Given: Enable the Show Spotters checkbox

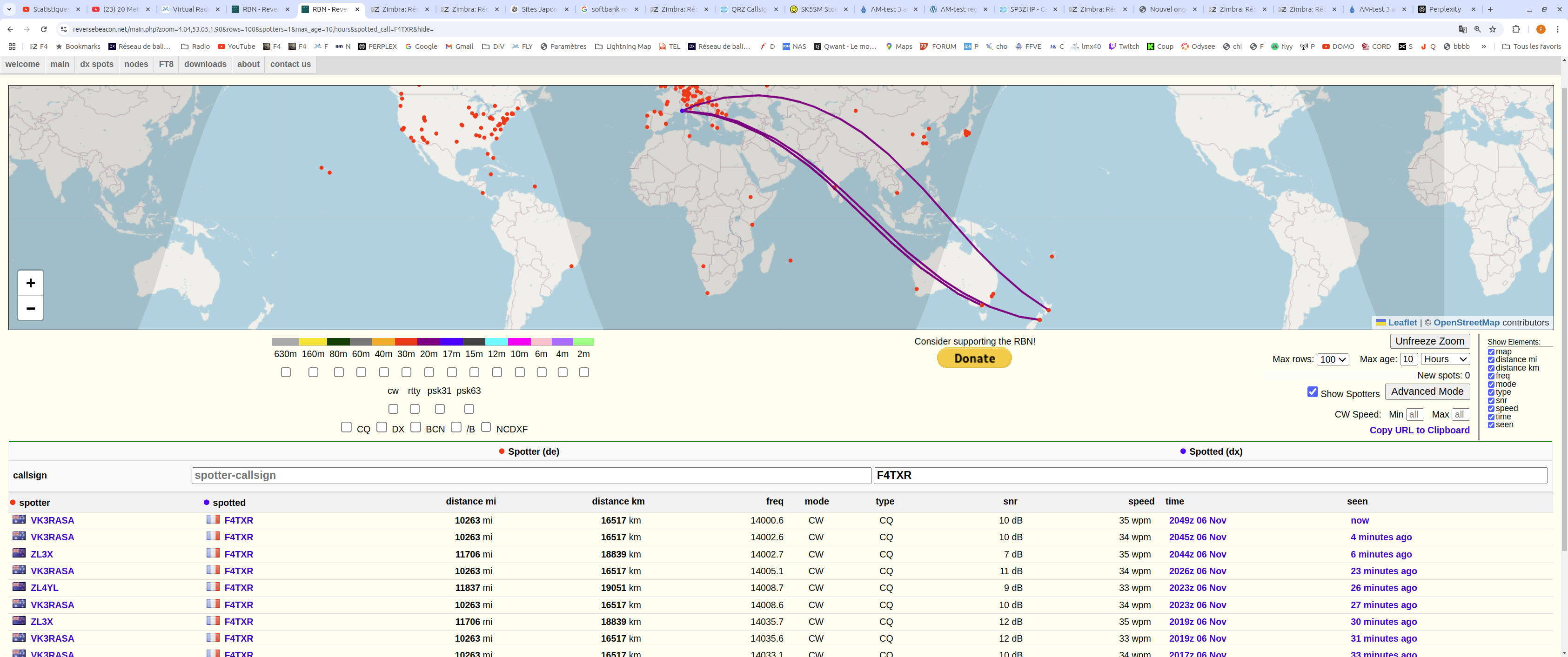Looking at the screenshot, I should (1312, 392).
